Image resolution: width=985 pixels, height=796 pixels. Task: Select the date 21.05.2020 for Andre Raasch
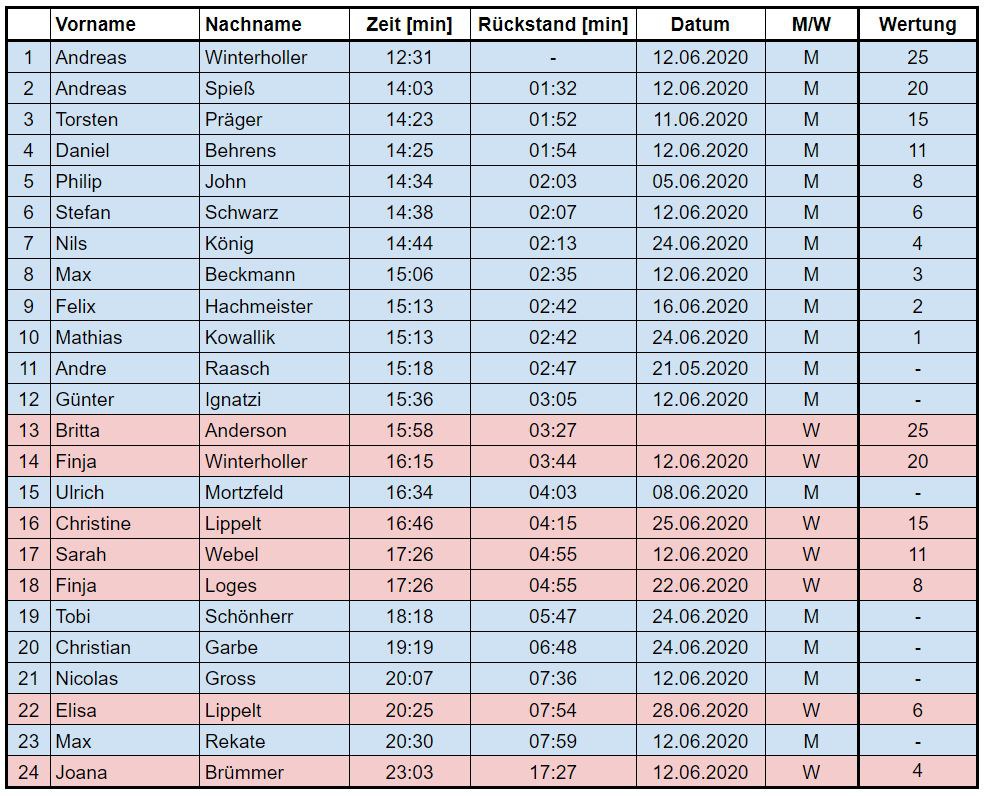(700, 368)
